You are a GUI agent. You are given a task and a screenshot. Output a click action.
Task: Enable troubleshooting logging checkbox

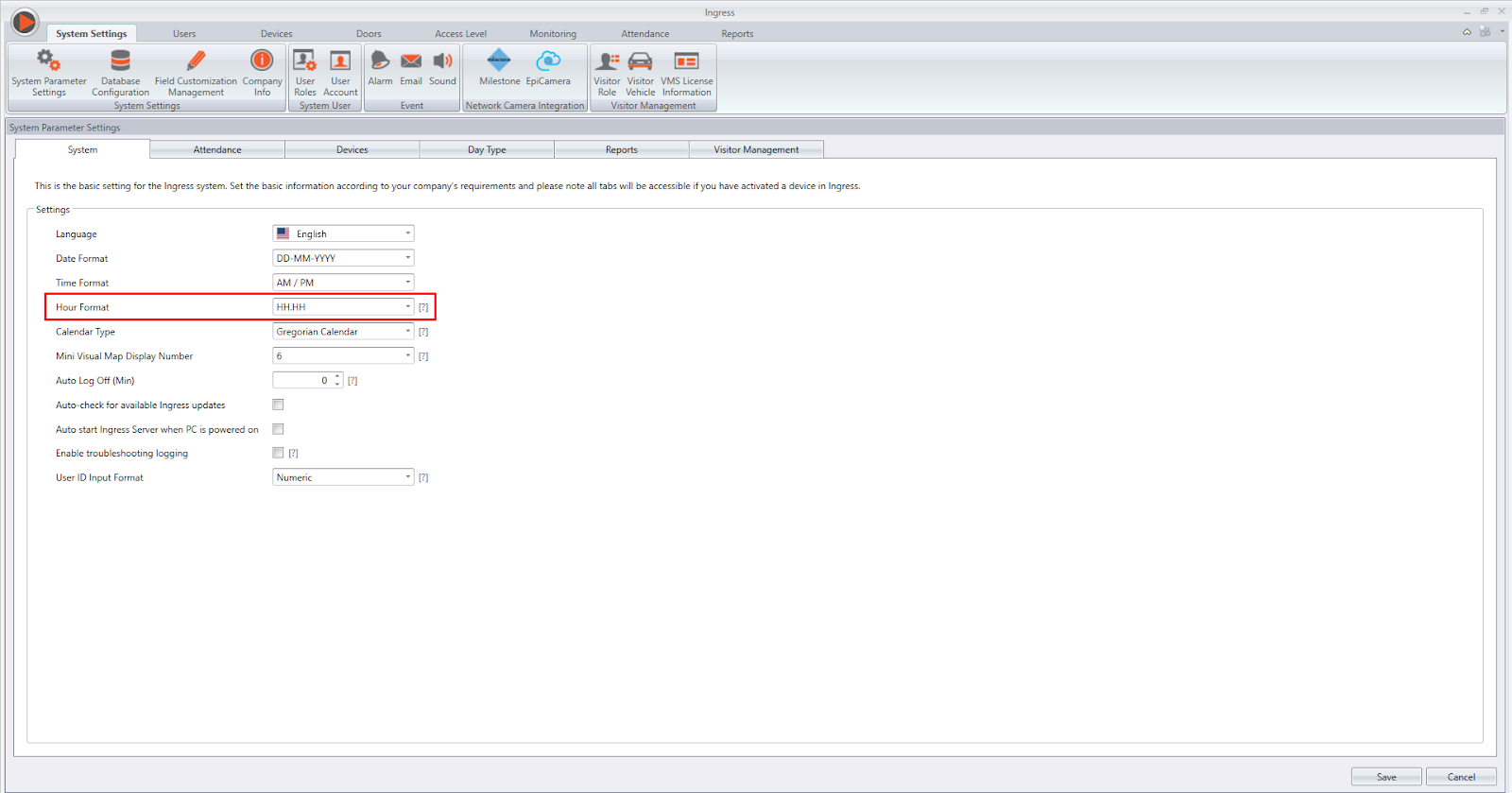pyautogui.click(x=278, y=453)
